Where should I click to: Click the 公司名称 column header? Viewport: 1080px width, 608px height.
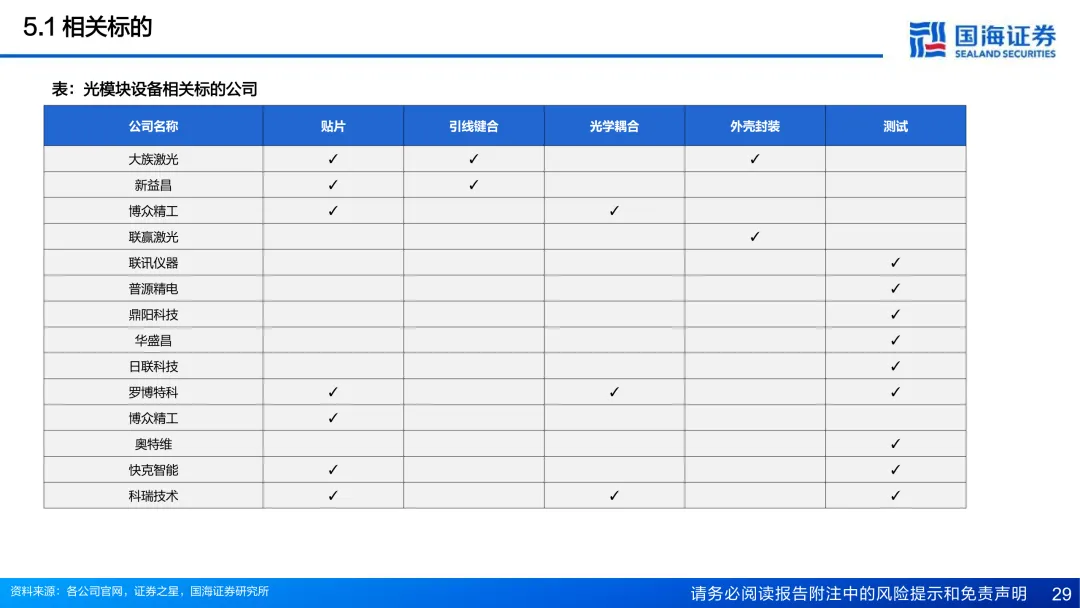click(153, 126)
